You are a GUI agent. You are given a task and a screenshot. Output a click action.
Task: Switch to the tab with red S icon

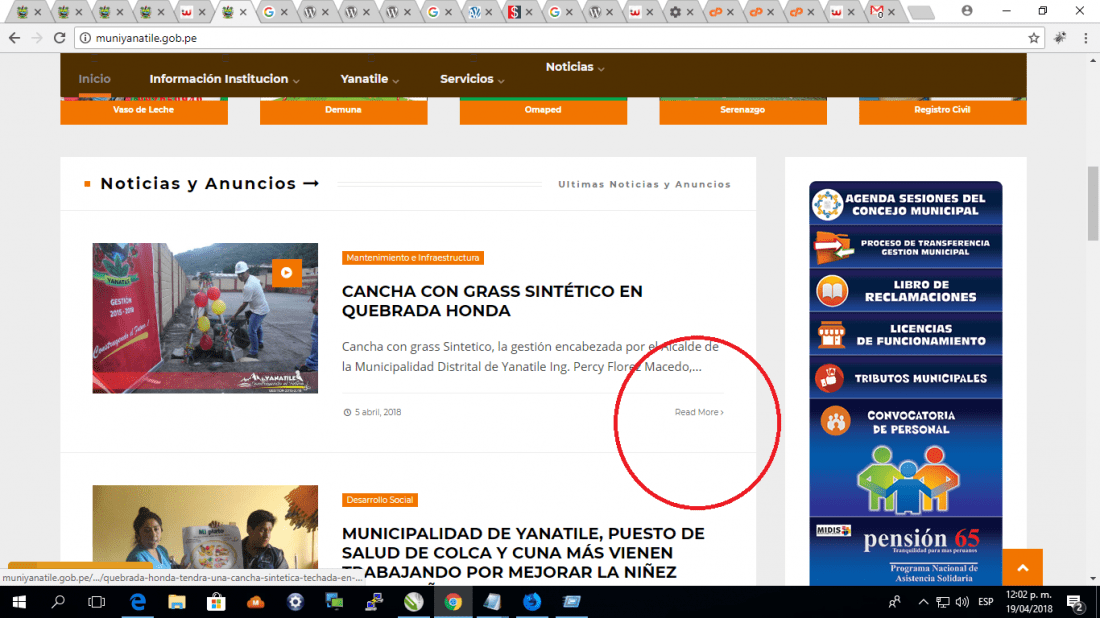(x=514, y=11)
